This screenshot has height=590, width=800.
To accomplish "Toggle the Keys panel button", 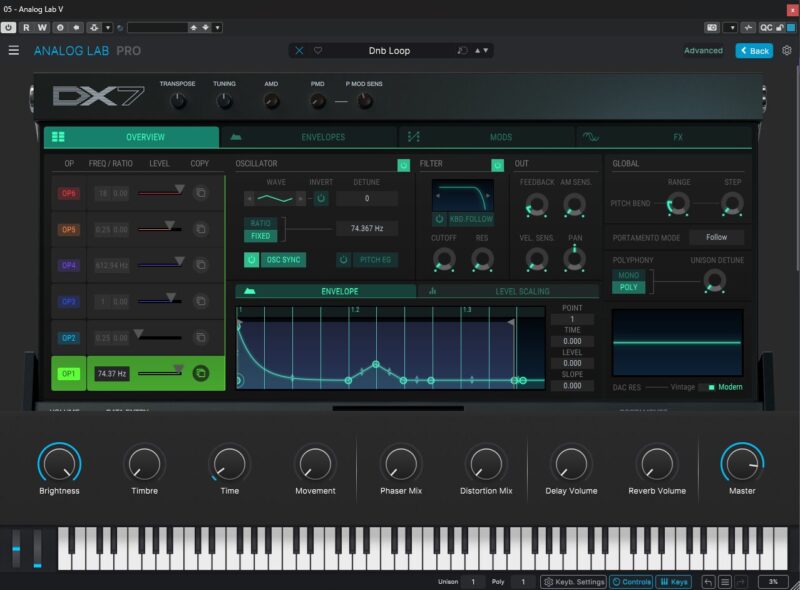I will tap(673, 582).
